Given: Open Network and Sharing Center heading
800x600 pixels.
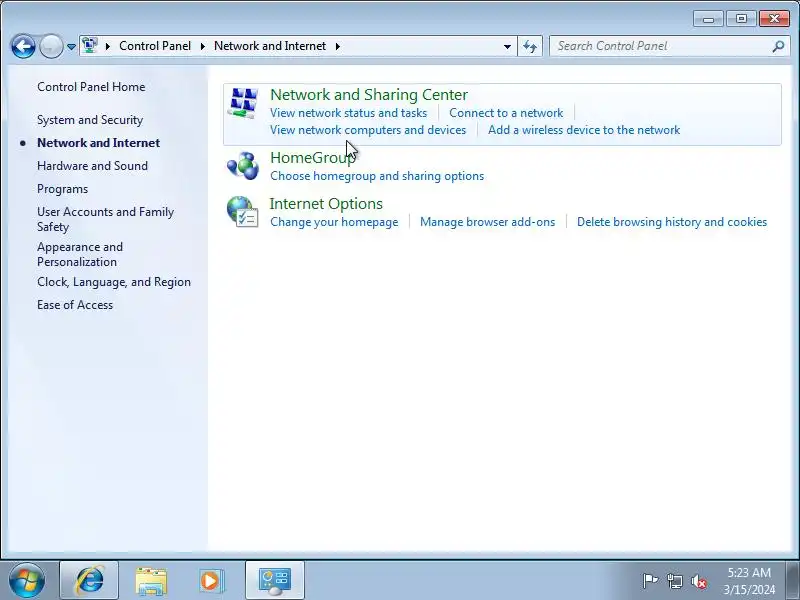Looking at the screenshot, I should point(369,94).
